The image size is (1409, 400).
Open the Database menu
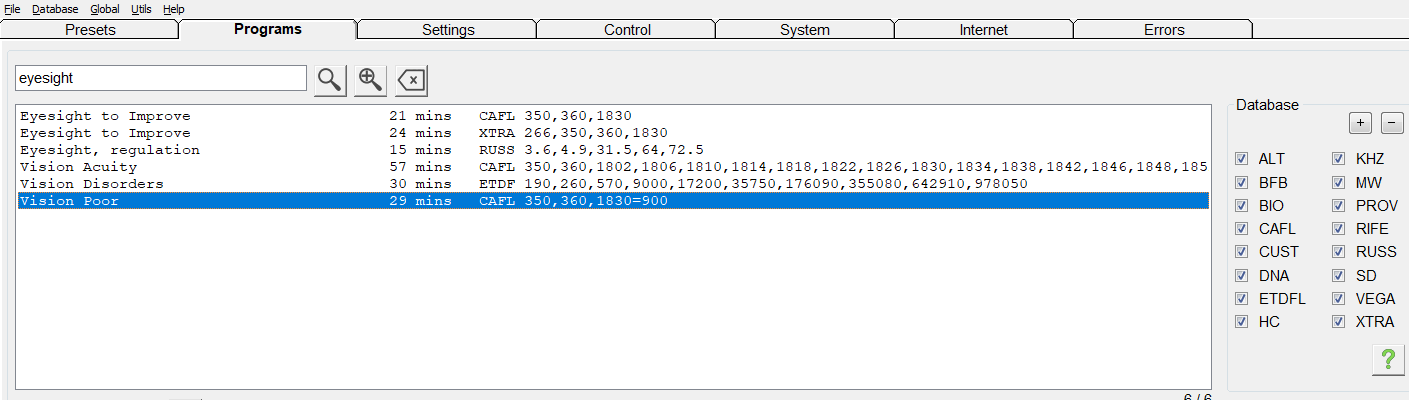tap(55, 9)
